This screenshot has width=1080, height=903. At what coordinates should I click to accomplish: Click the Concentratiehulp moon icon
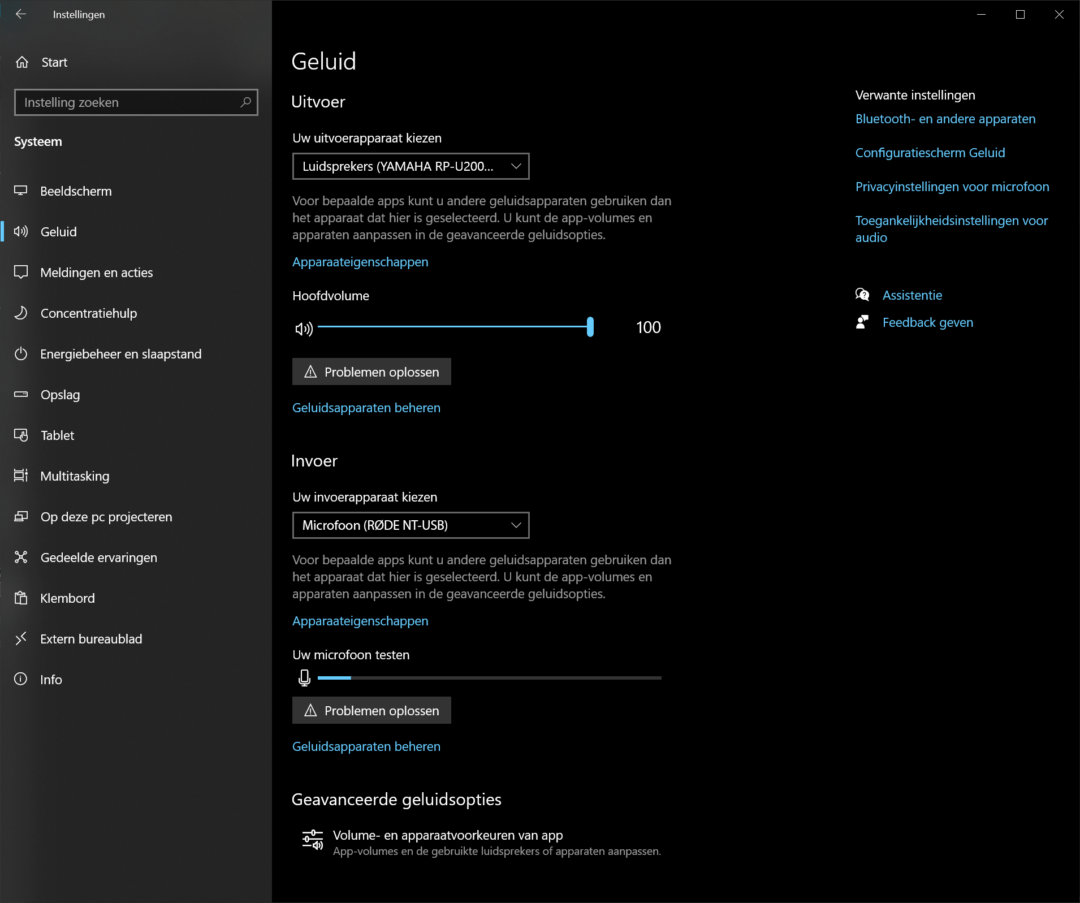[x=21, y=313]
